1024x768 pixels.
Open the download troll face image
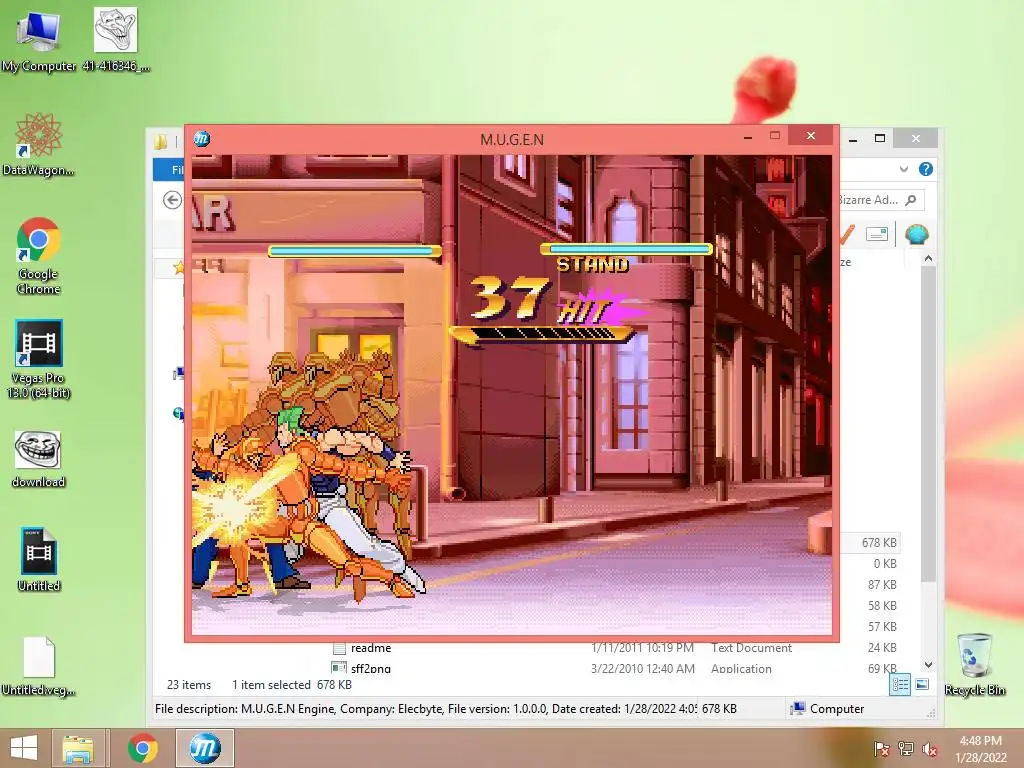coord(38,459)
